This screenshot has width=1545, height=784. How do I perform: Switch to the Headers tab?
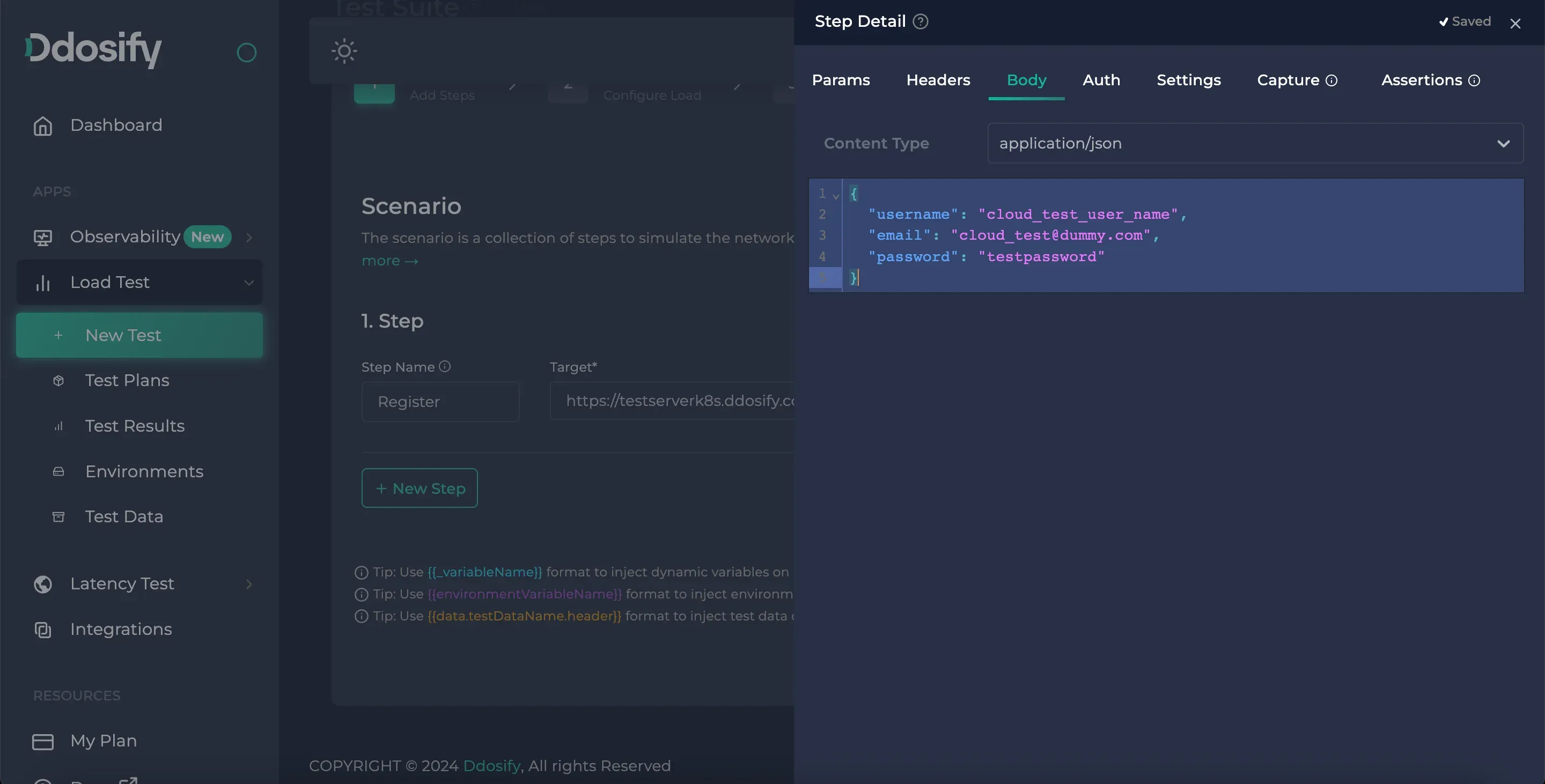(937, 80)
